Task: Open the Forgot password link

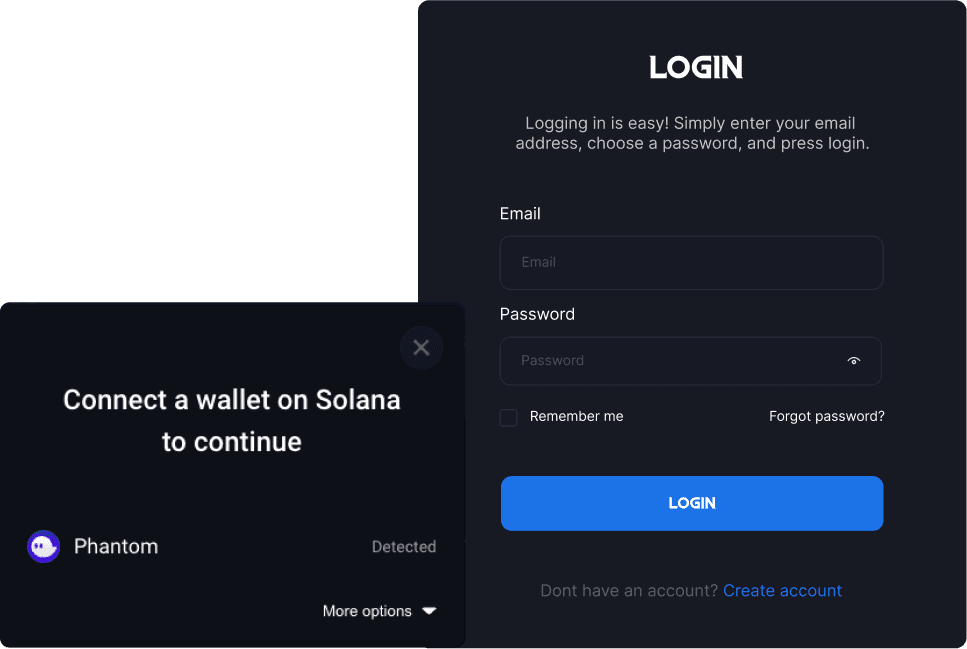Action: [x=826, y=416]
